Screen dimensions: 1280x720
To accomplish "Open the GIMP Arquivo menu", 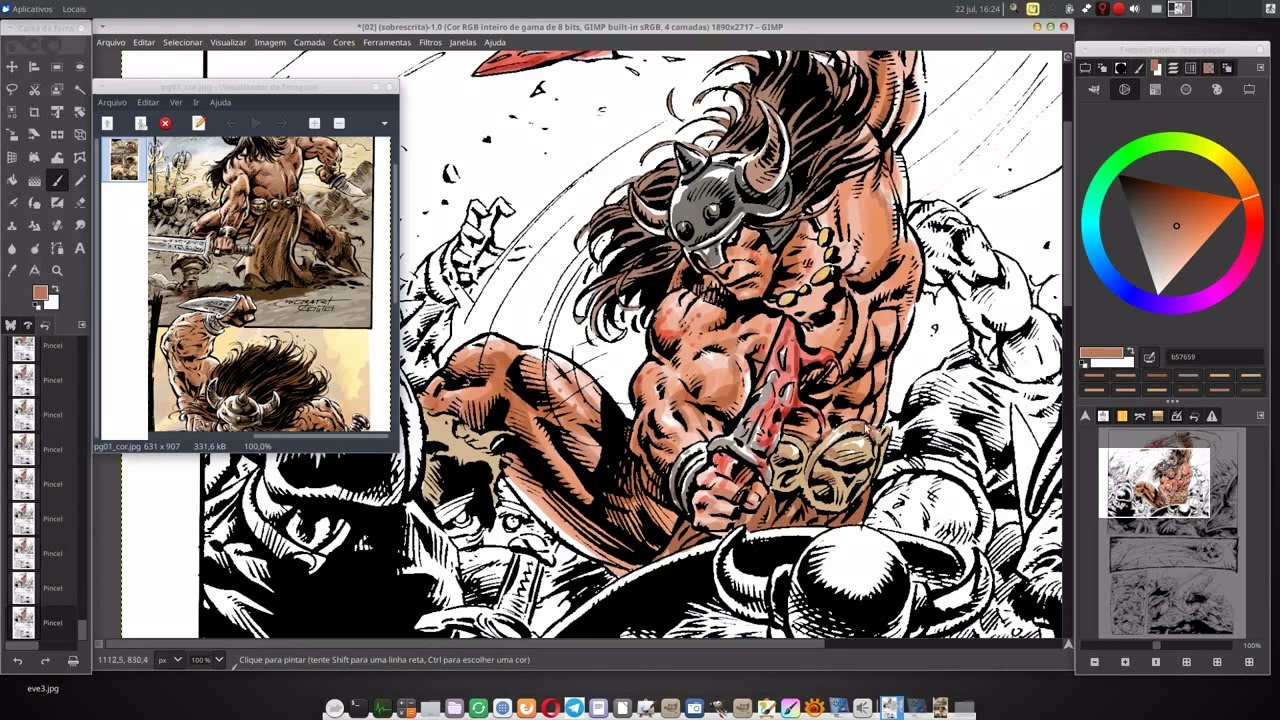I will click(x=111, y=42).
